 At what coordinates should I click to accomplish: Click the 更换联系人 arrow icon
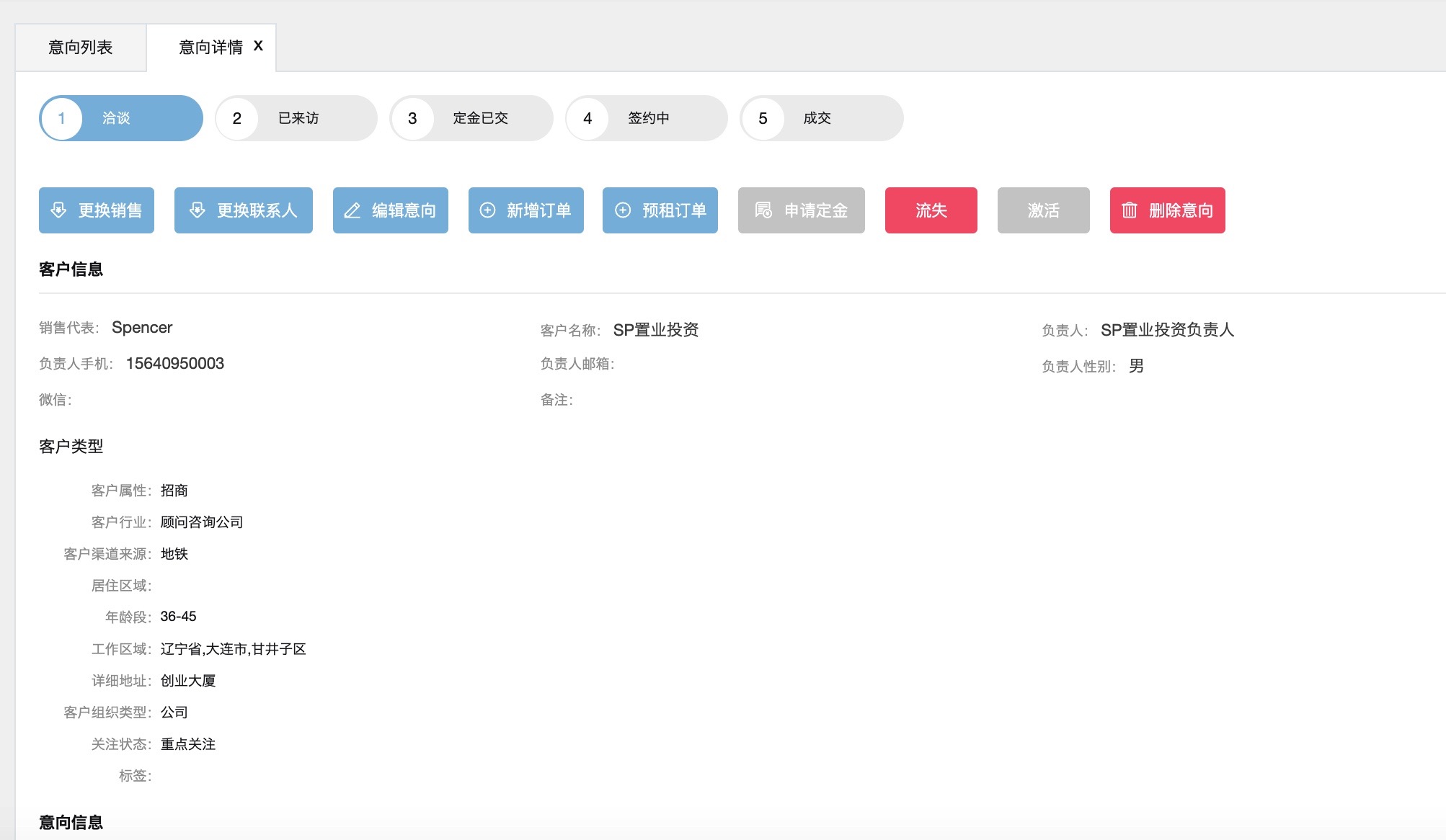point(197,210)
